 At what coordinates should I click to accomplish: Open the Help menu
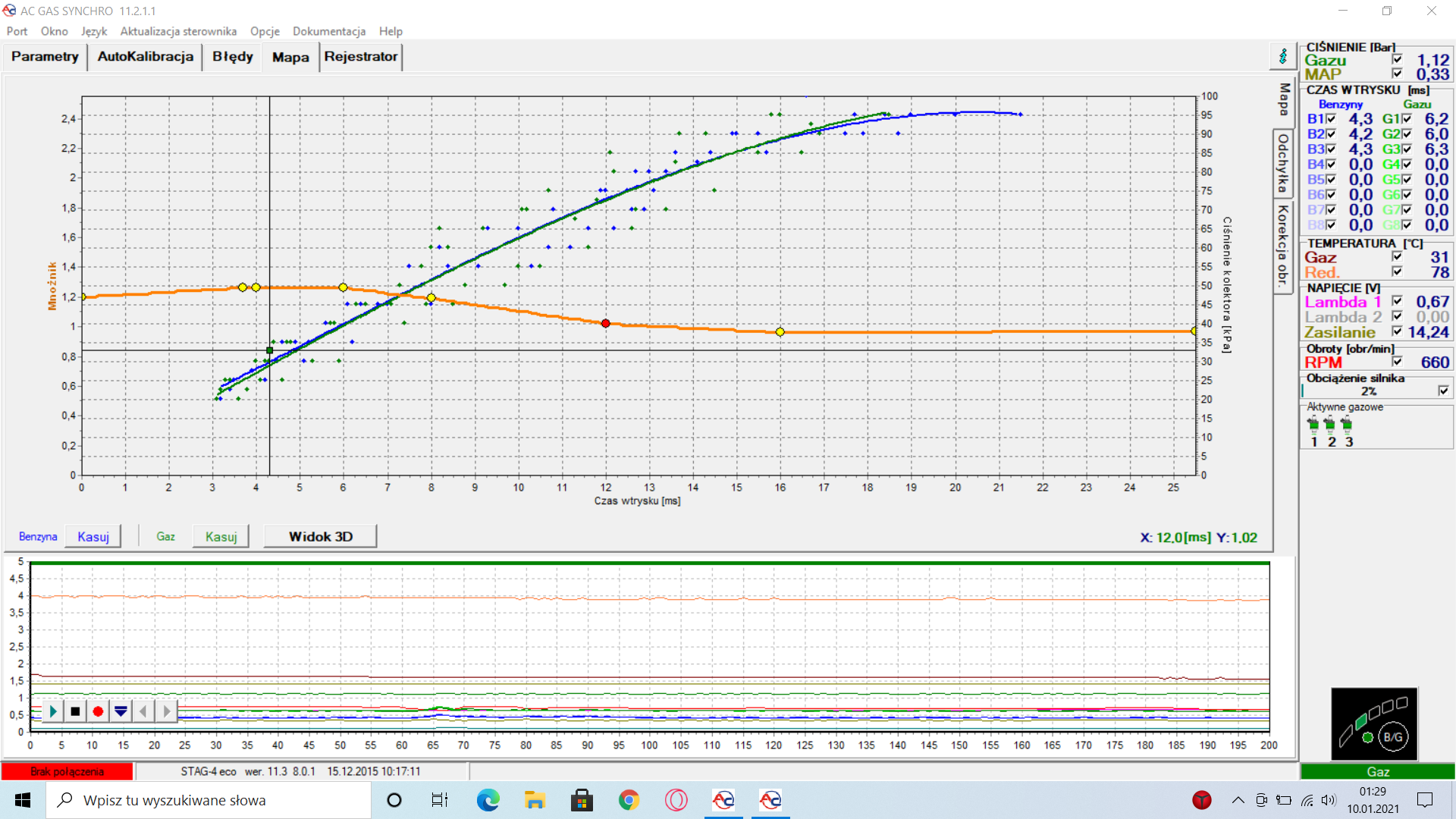coord(391,31)
